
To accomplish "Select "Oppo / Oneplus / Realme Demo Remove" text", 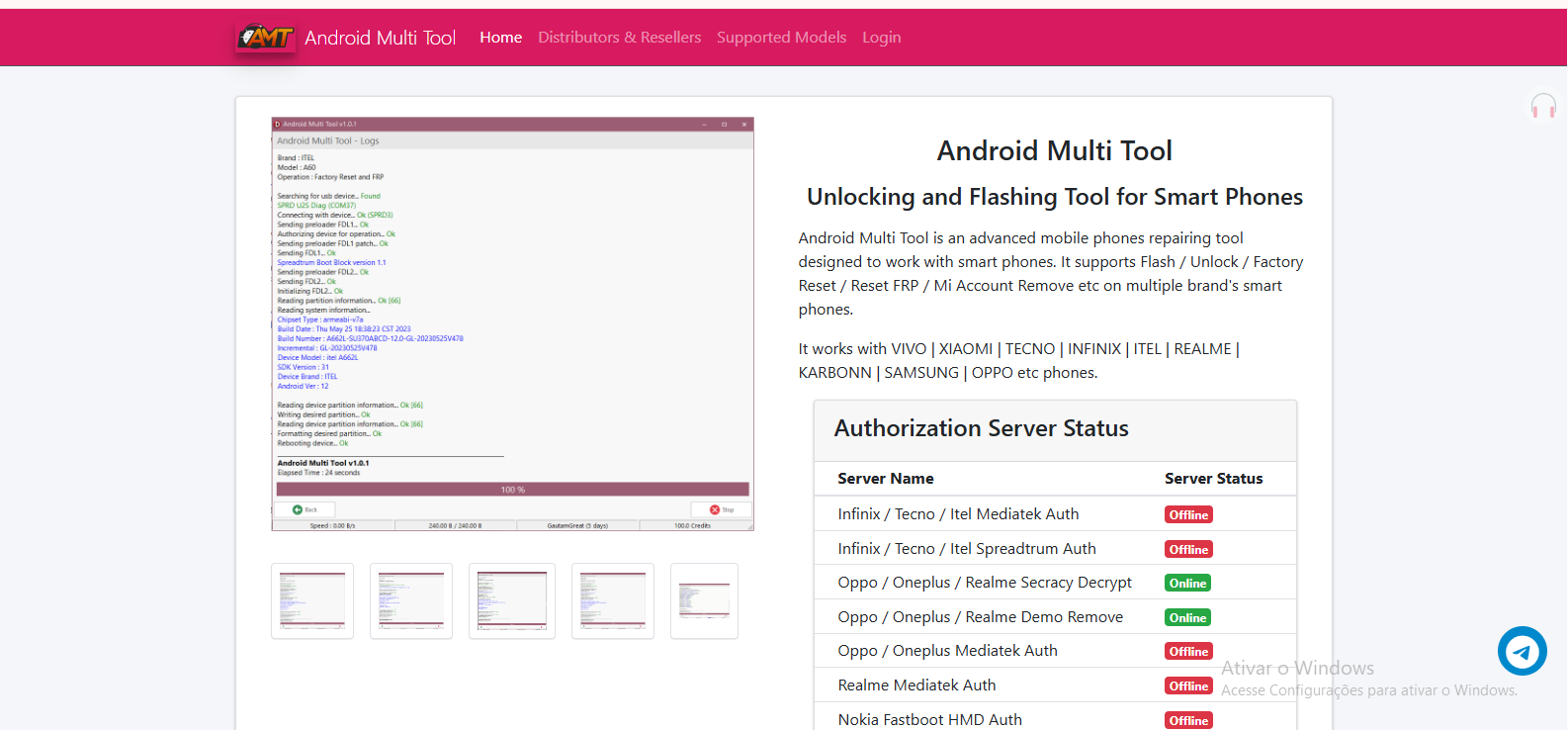I will click(x=981, y=617).
